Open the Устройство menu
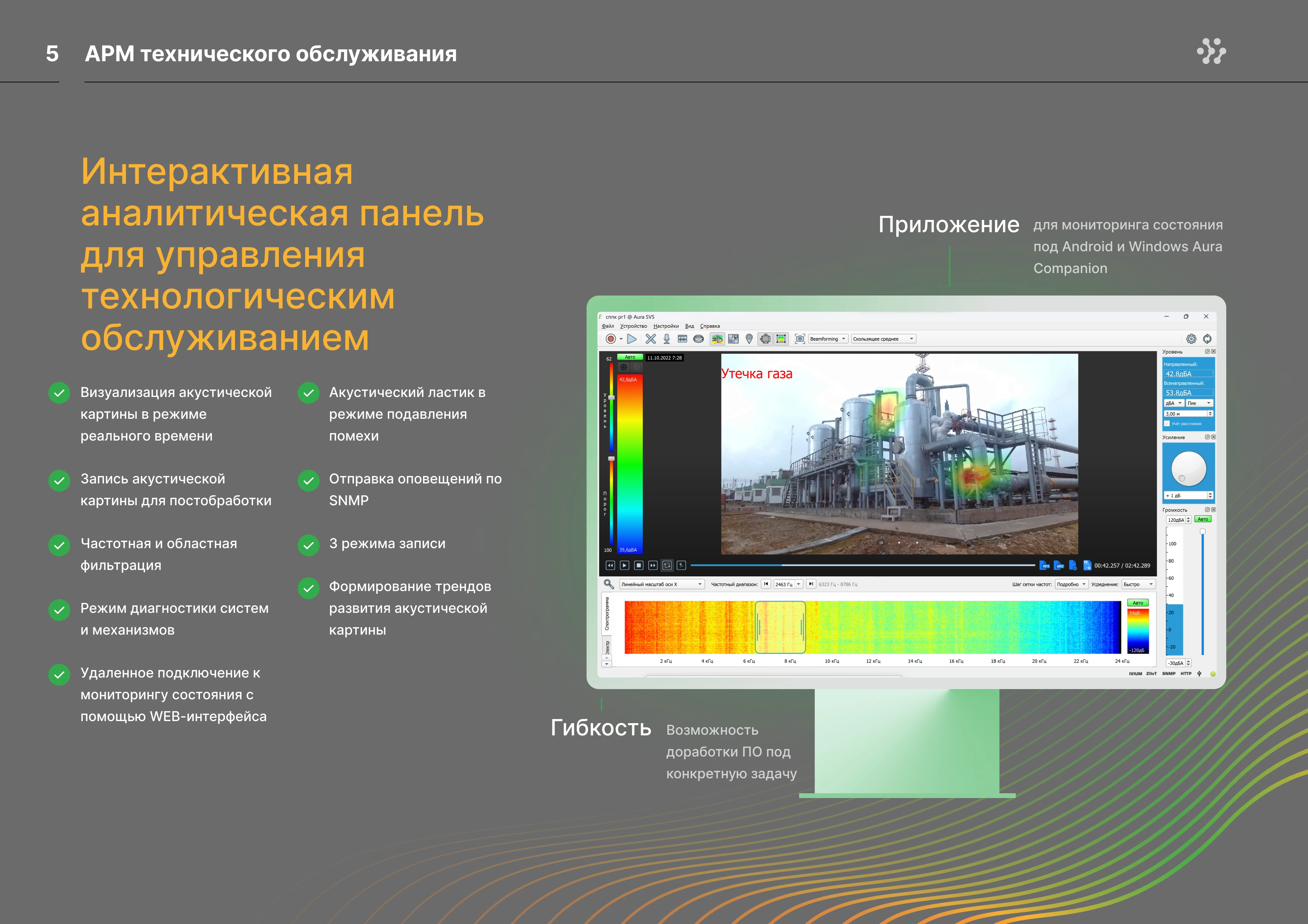Image resolution: width=1308 pixels, height=924 pixels. [634, 326]
